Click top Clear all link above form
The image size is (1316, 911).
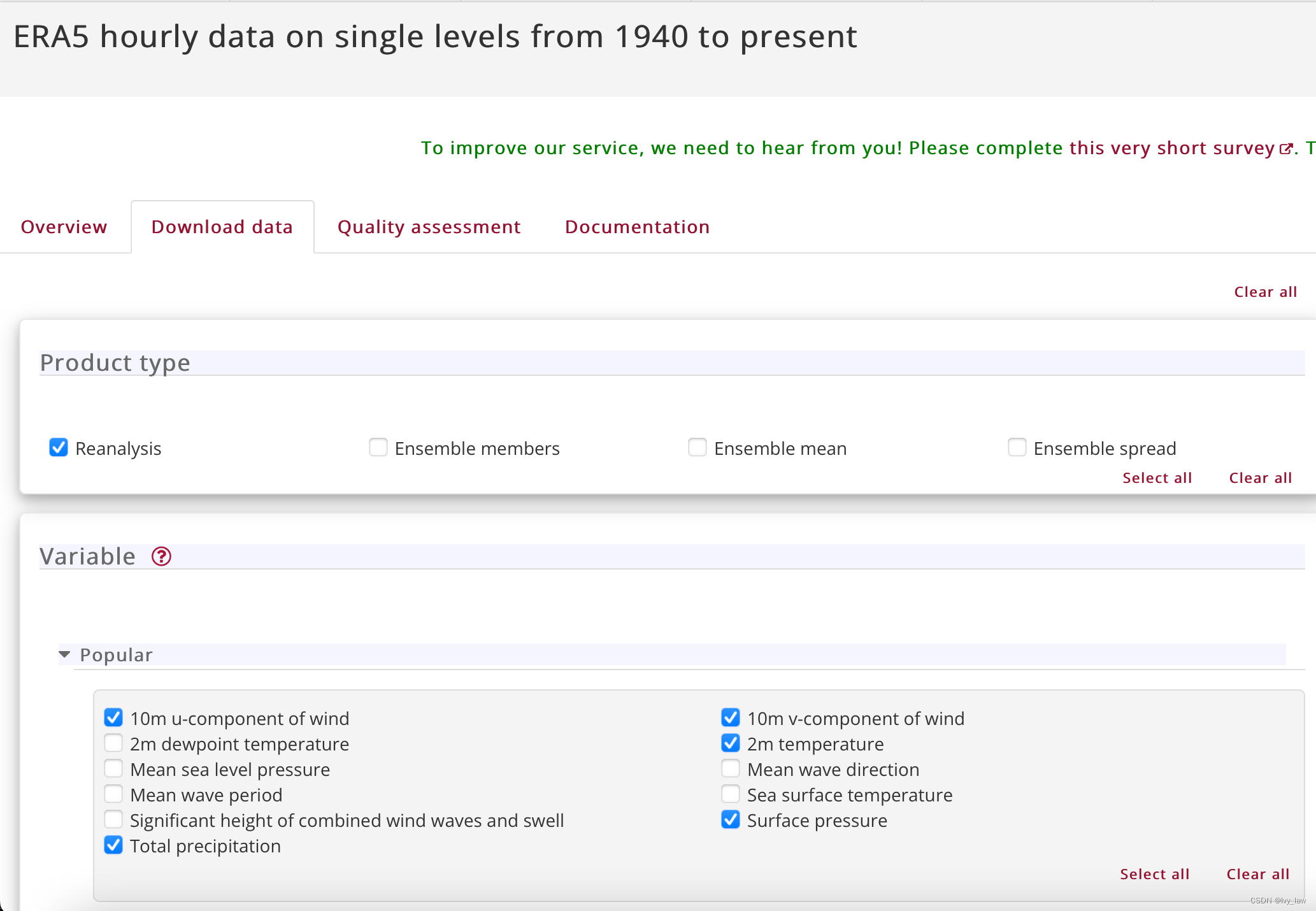[1265, 292]
